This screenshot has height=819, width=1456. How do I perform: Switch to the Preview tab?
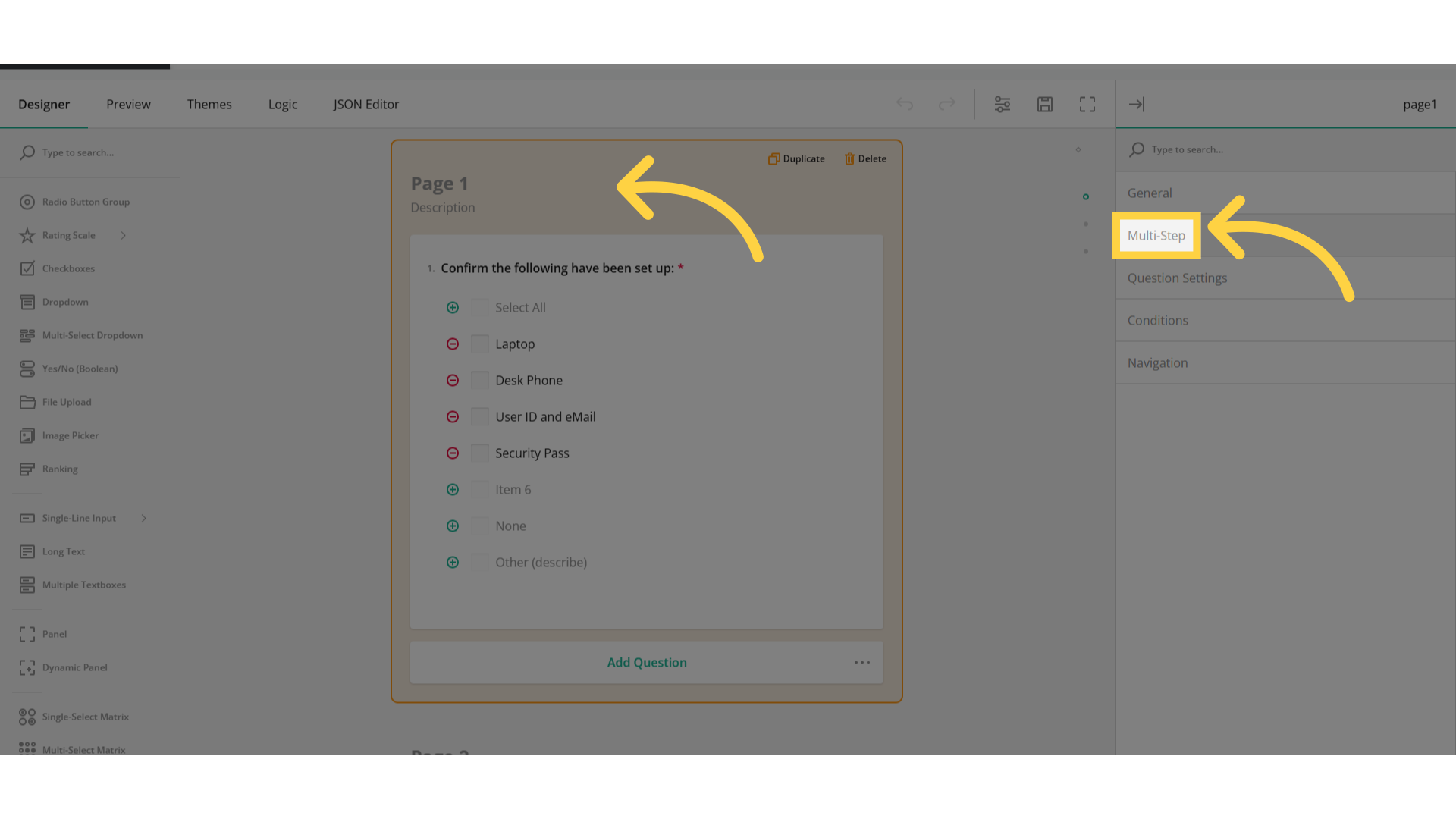[x=128, y=105]
